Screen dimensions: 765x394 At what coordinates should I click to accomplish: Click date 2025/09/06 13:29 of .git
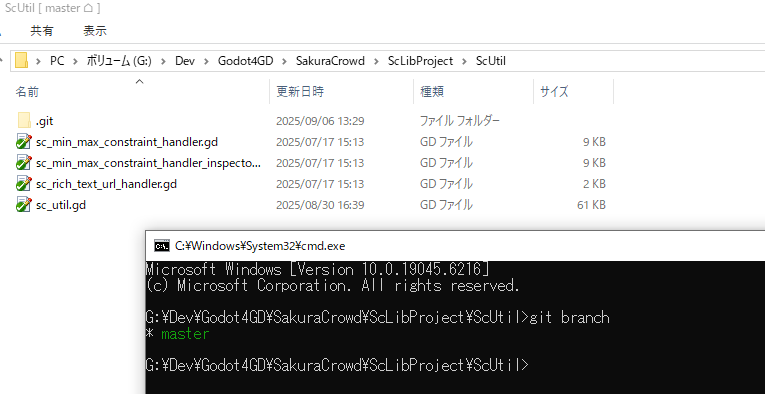[320, 121]
